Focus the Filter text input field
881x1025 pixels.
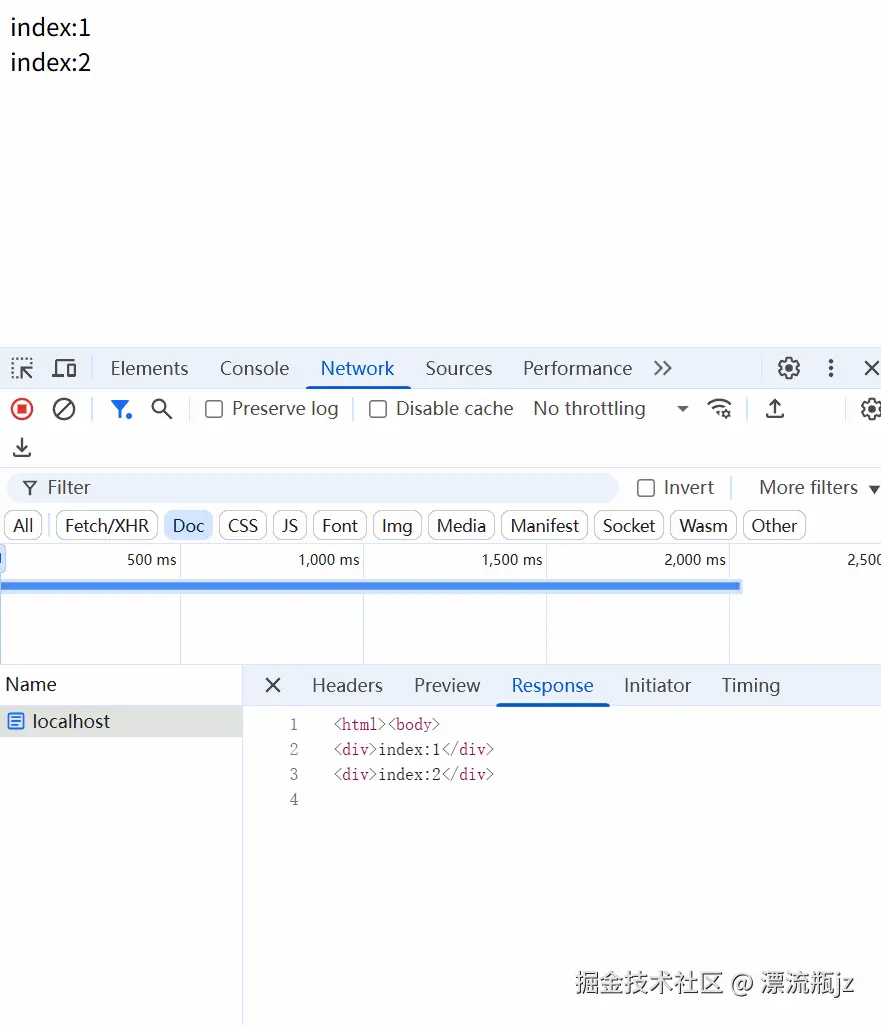(312, 488)
